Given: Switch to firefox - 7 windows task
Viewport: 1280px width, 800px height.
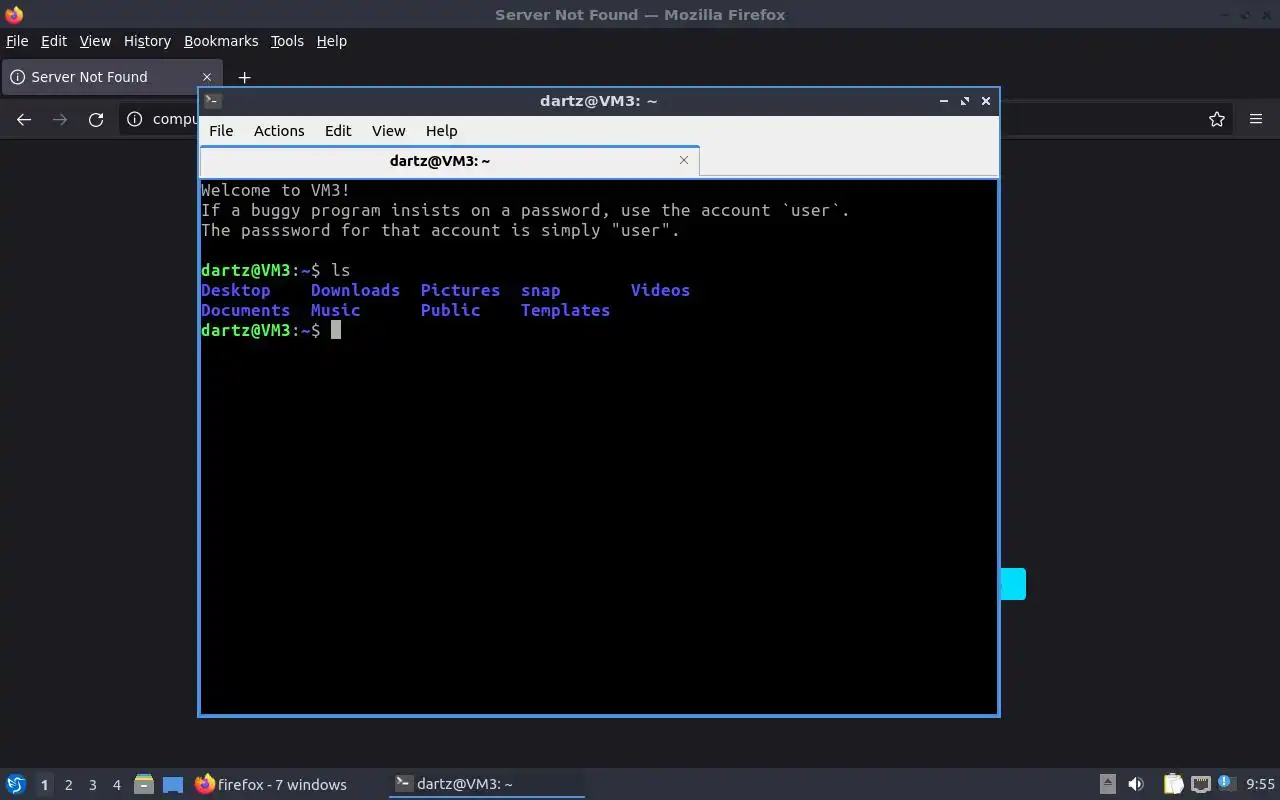Looking at the screenshot, I should click(271, 785).
